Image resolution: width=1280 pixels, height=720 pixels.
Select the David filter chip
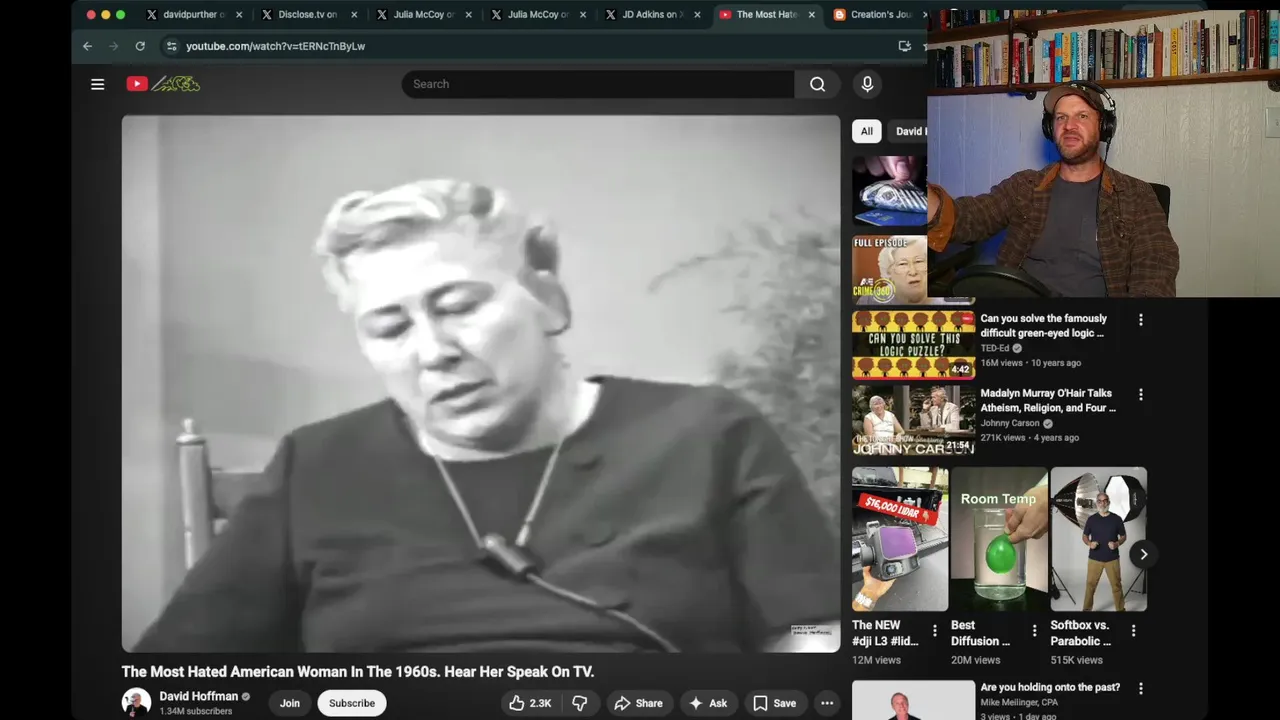(908, 131)
